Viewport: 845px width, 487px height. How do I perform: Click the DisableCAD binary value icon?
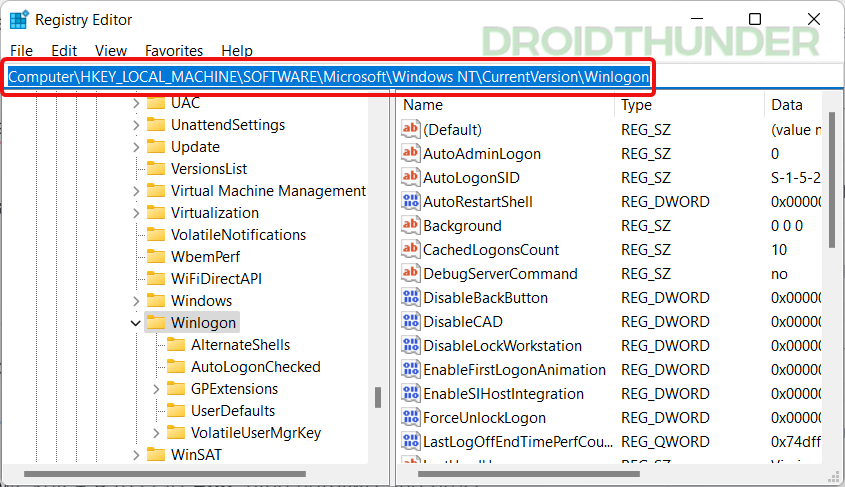(410, 322)
